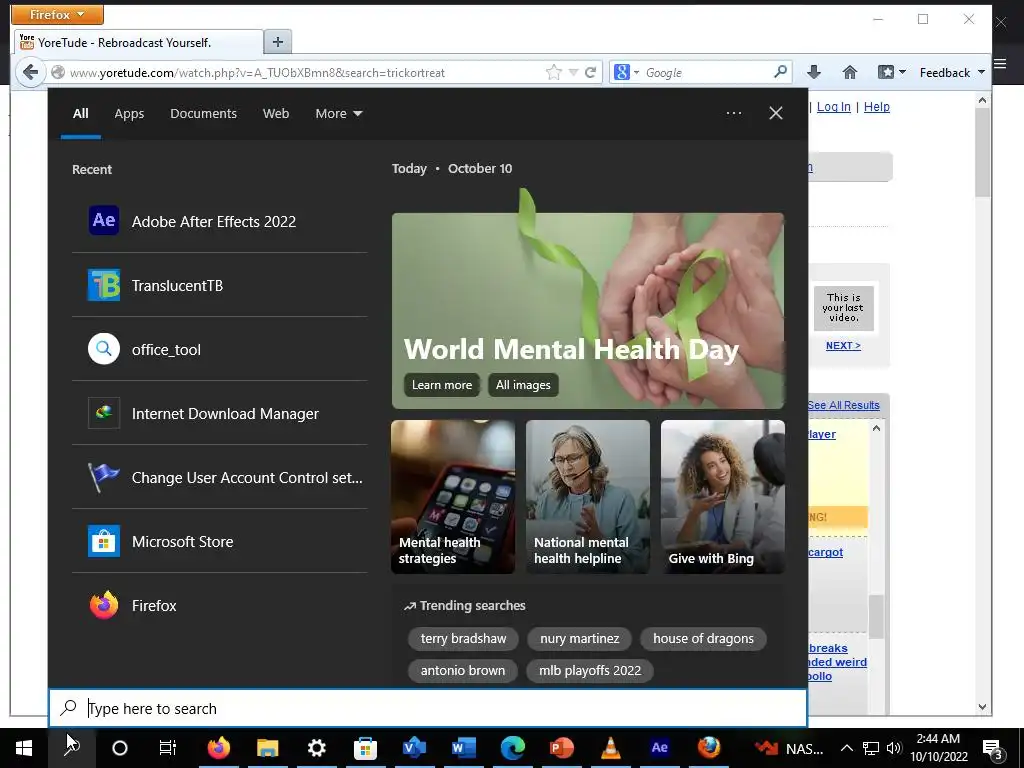1024x768 pixels.
Task: Click Learn more on World Mental Health Day
Action: 441,385
